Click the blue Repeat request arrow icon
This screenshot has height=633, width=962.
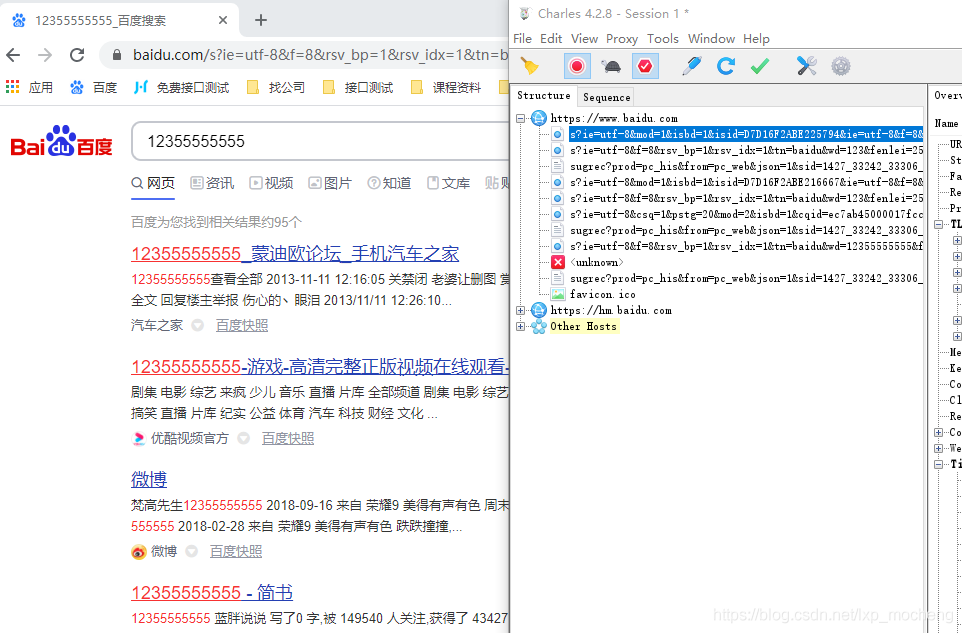[x=726, y=66]
